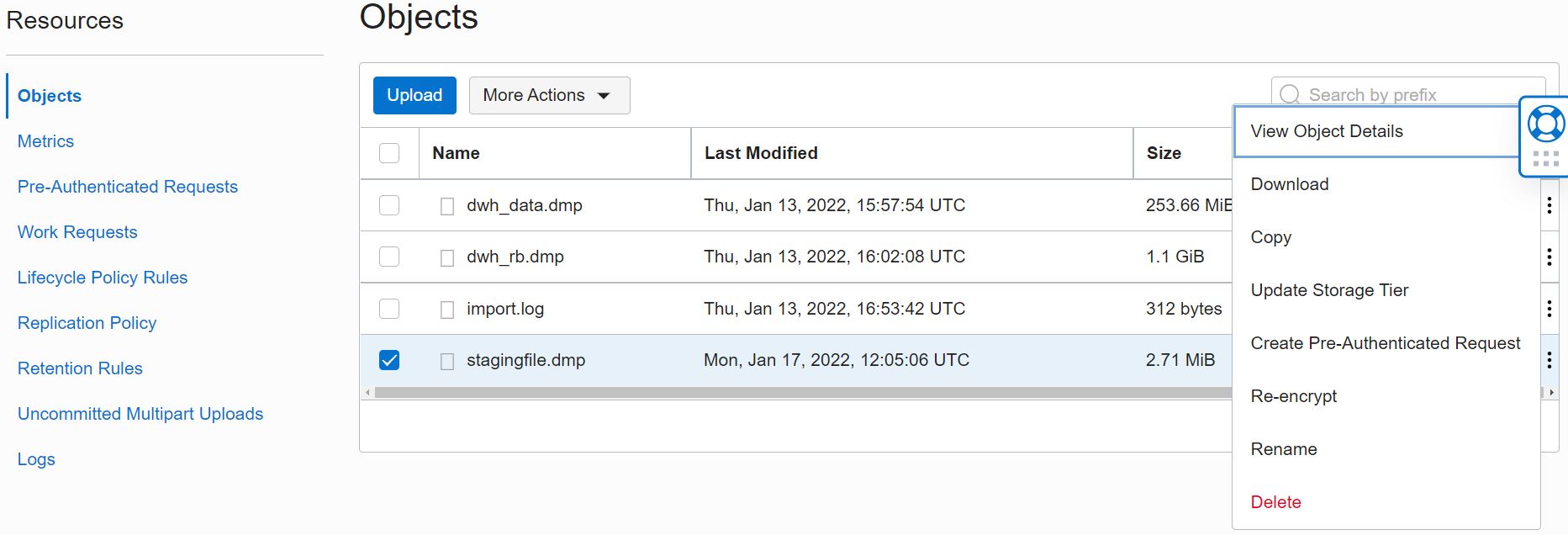1568x535 pixels.
Task: Choose Create Pre-Authenticated Request in the menu
Action: point(1385,343)
